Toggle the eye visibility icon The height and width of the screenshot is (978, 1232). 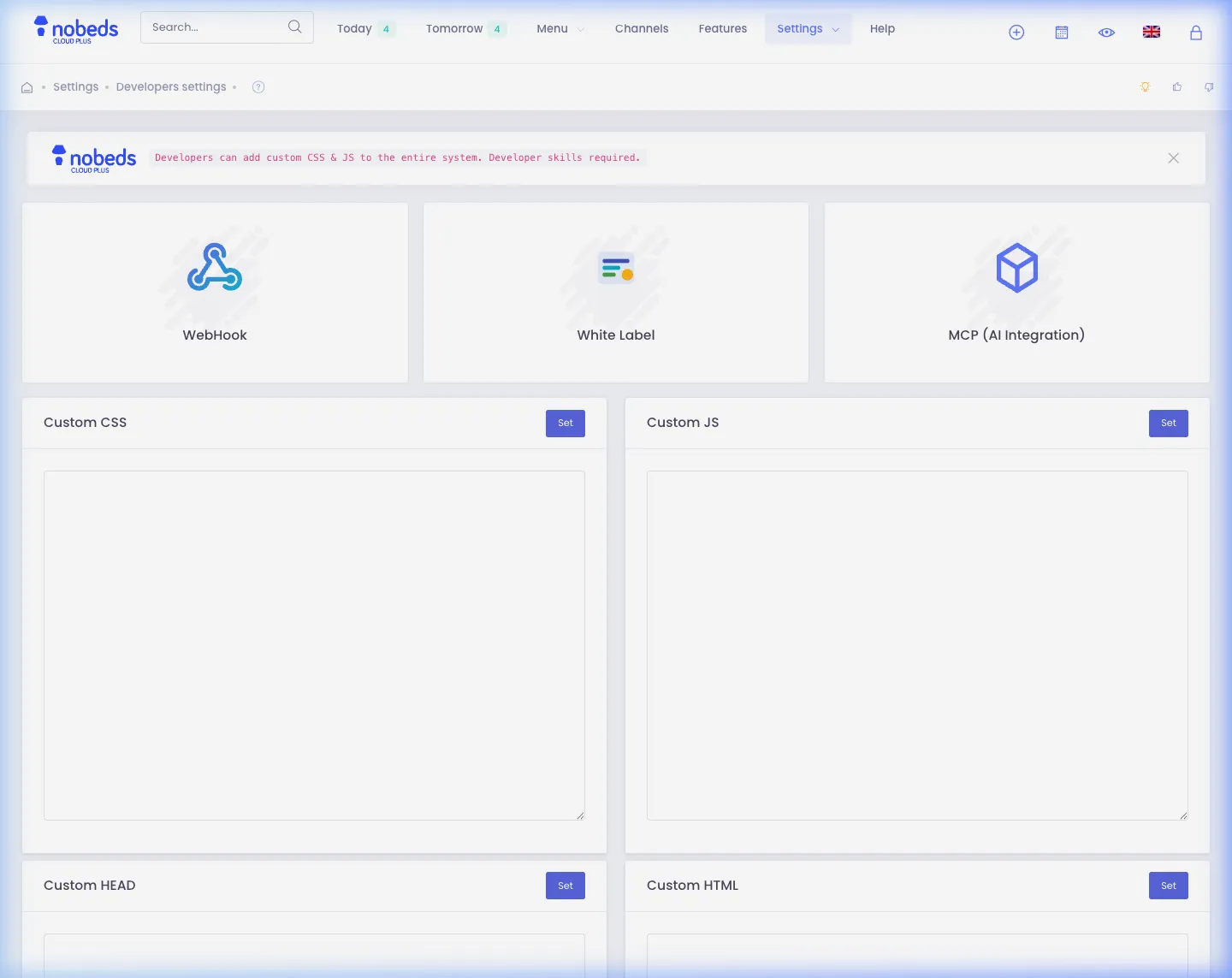[x=1106, y=33]
